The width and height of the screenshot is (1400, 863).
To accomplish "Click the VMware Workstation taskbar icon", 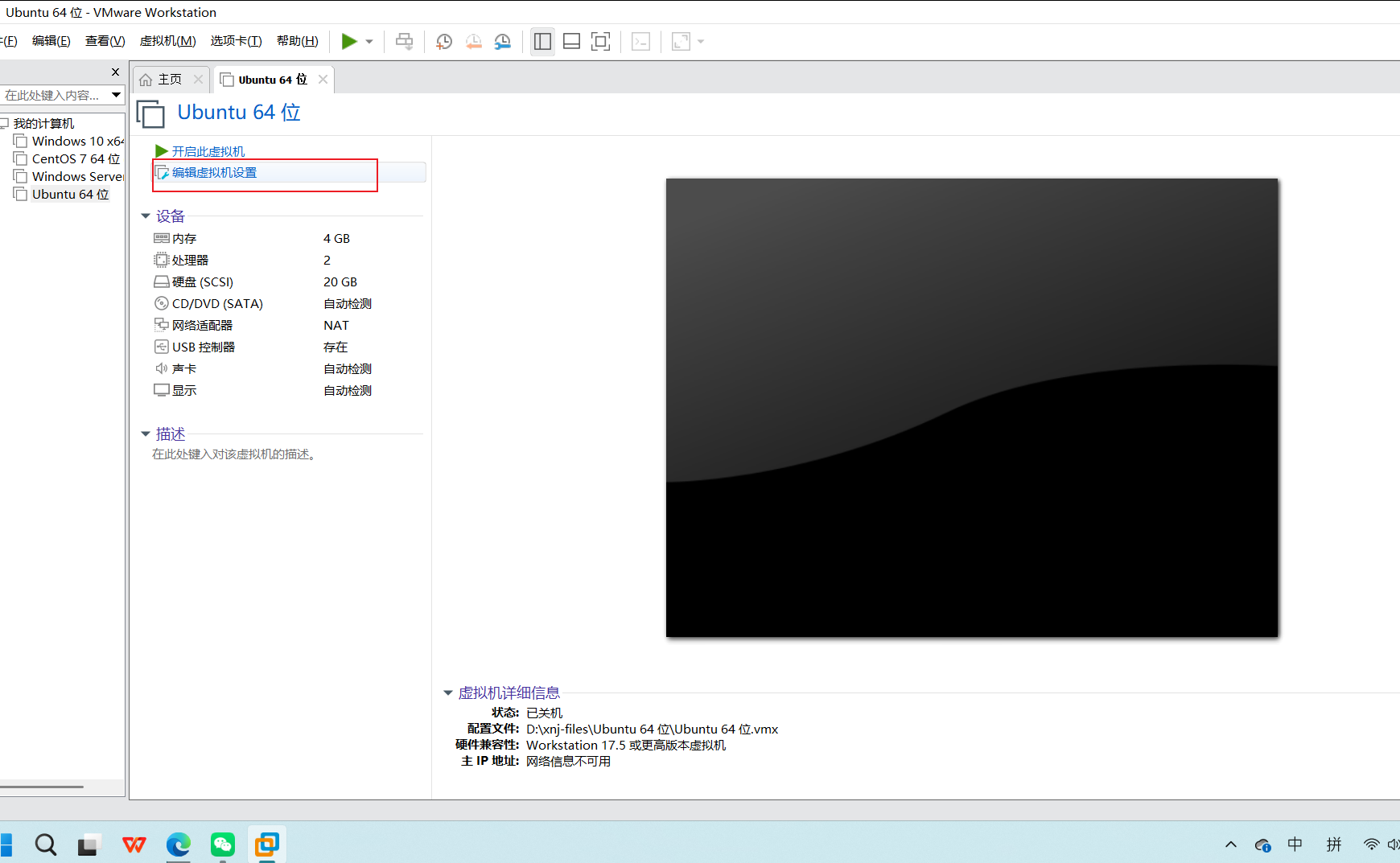I will click(267, 845).
